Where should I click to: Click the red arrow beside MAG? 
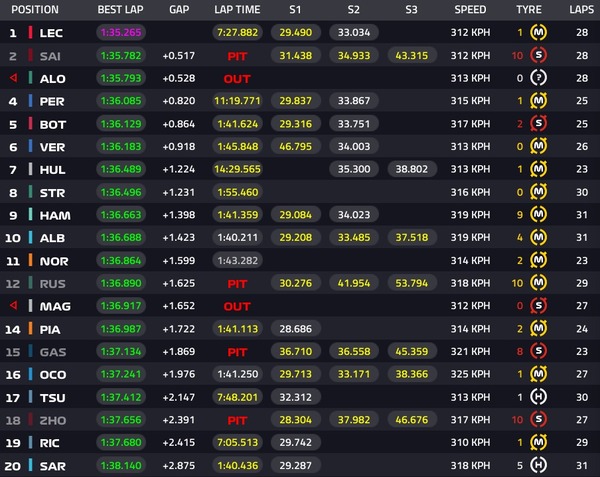click(13, 306)
